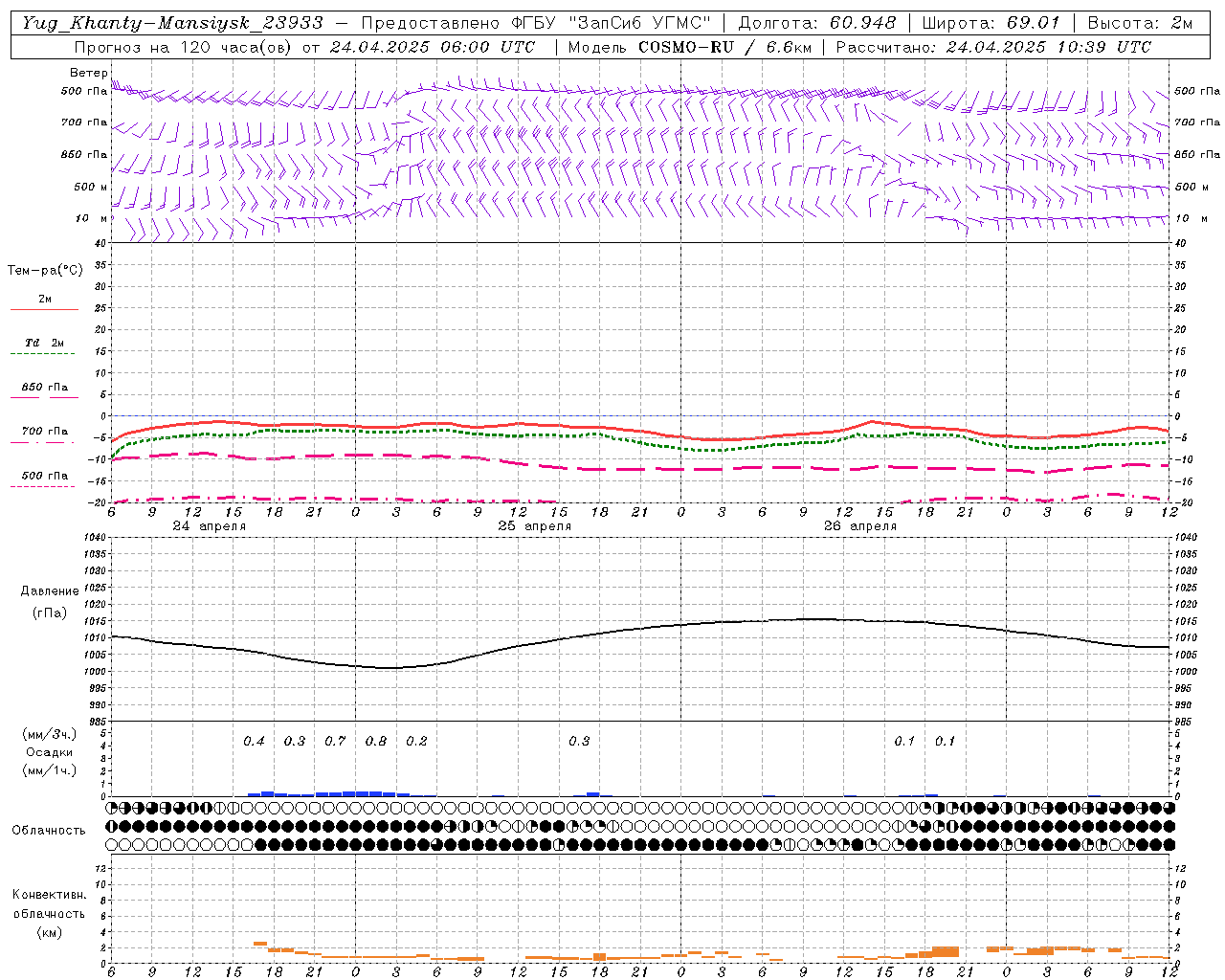Click the station title Yug_Khanty-Mansiysk_23933
1225x980 pixels.
point(172,23)
